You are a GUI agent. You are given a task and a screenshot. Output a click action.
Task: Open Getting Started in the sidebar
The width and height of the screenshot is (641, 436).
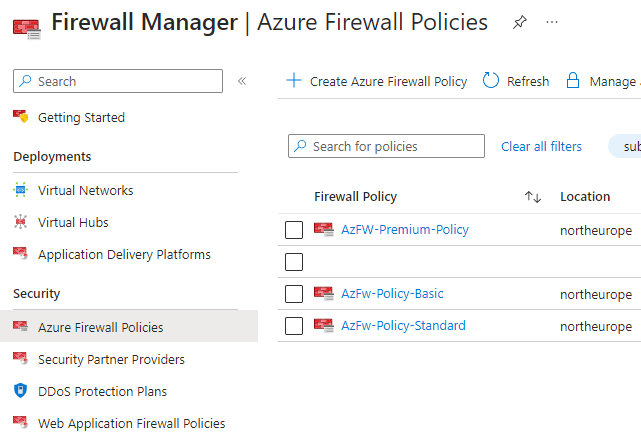point(81,117)
